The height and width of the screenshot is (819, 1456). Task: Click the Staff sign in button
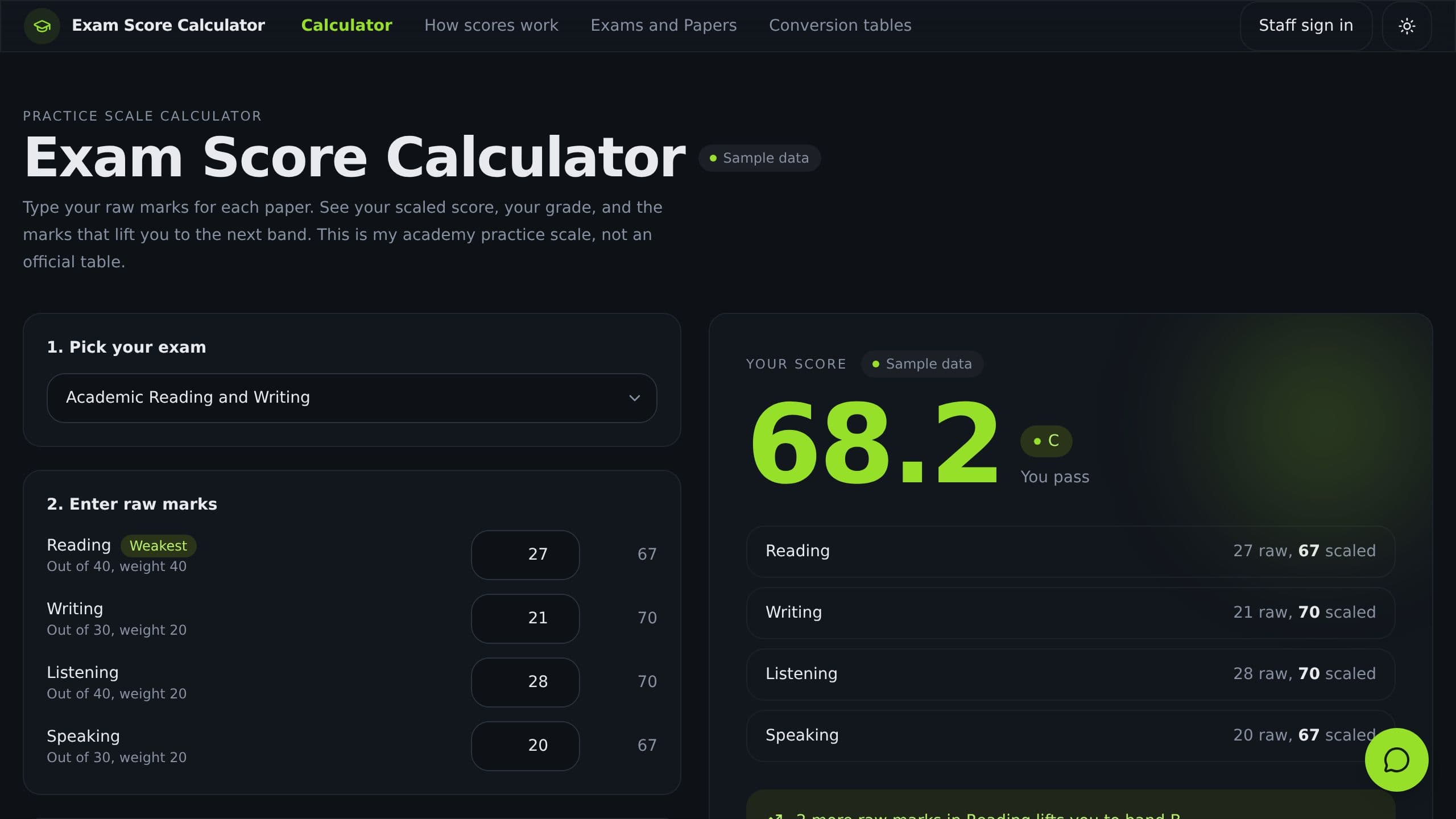click(1306, 26)
